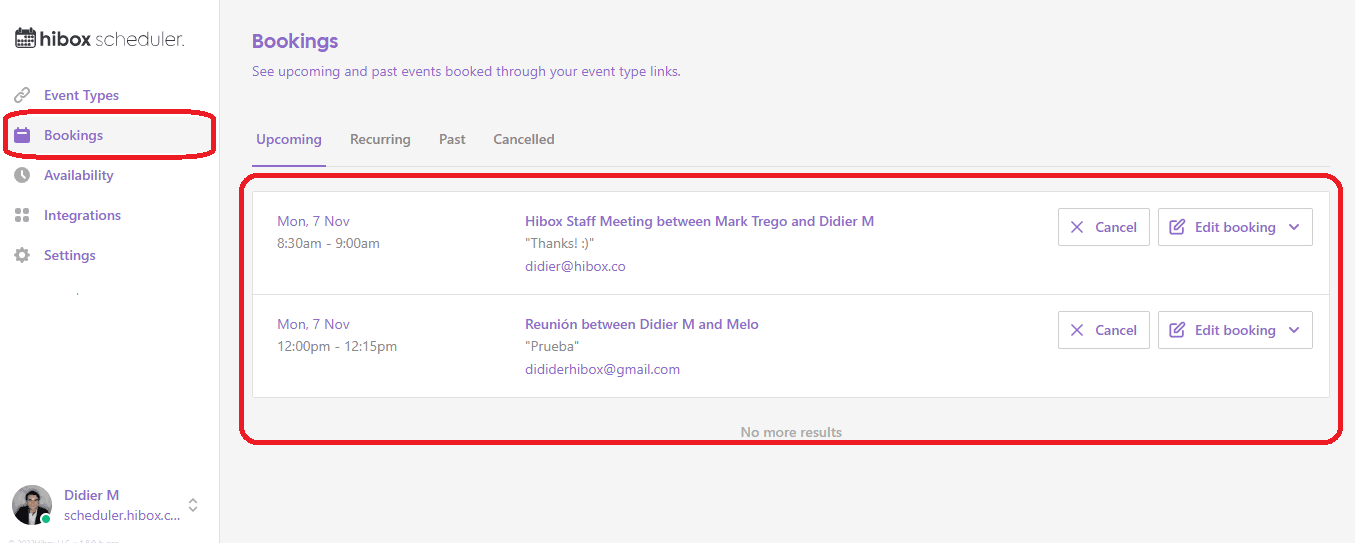The width and height of the screenshot is (1355, 543).
Task: Switch to the Recurring tab
Action: [380, 139]
